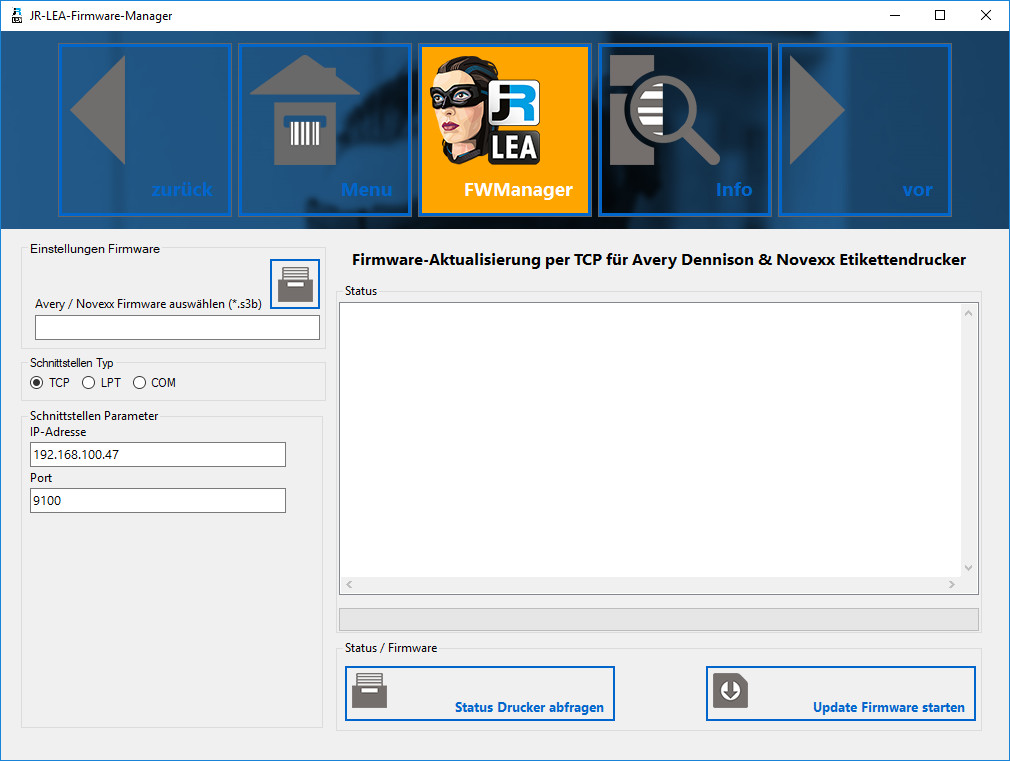The image size is (1010, 761).
Task: Click the vor forward arrow tile
Action: [865, 129]
